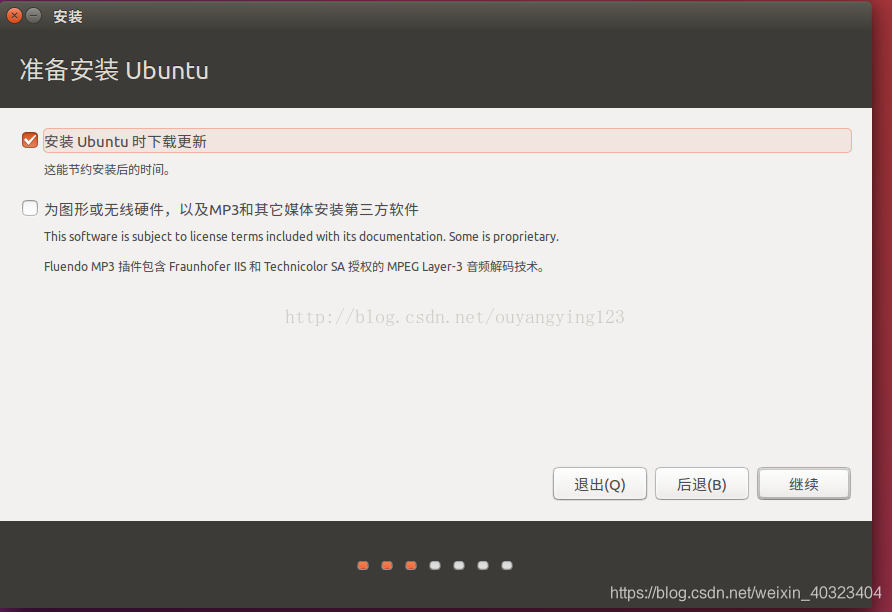This screenshot has width=892, height=612.
Task: Click the 退出(Q) quit button
Action: (x=600, y=484)
